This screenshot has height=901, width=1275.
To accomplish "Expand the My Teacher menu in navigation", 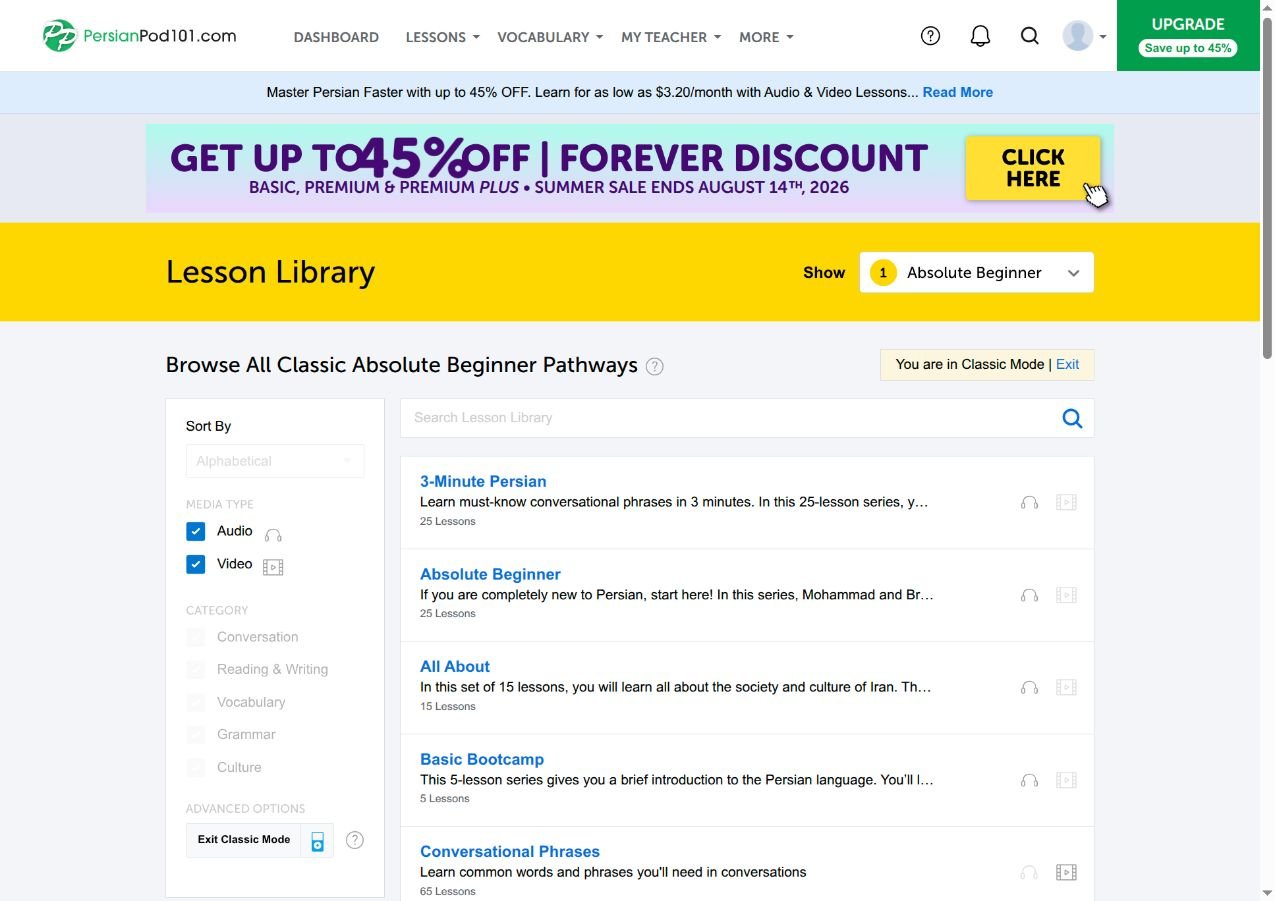I will [x=671, y=37].
